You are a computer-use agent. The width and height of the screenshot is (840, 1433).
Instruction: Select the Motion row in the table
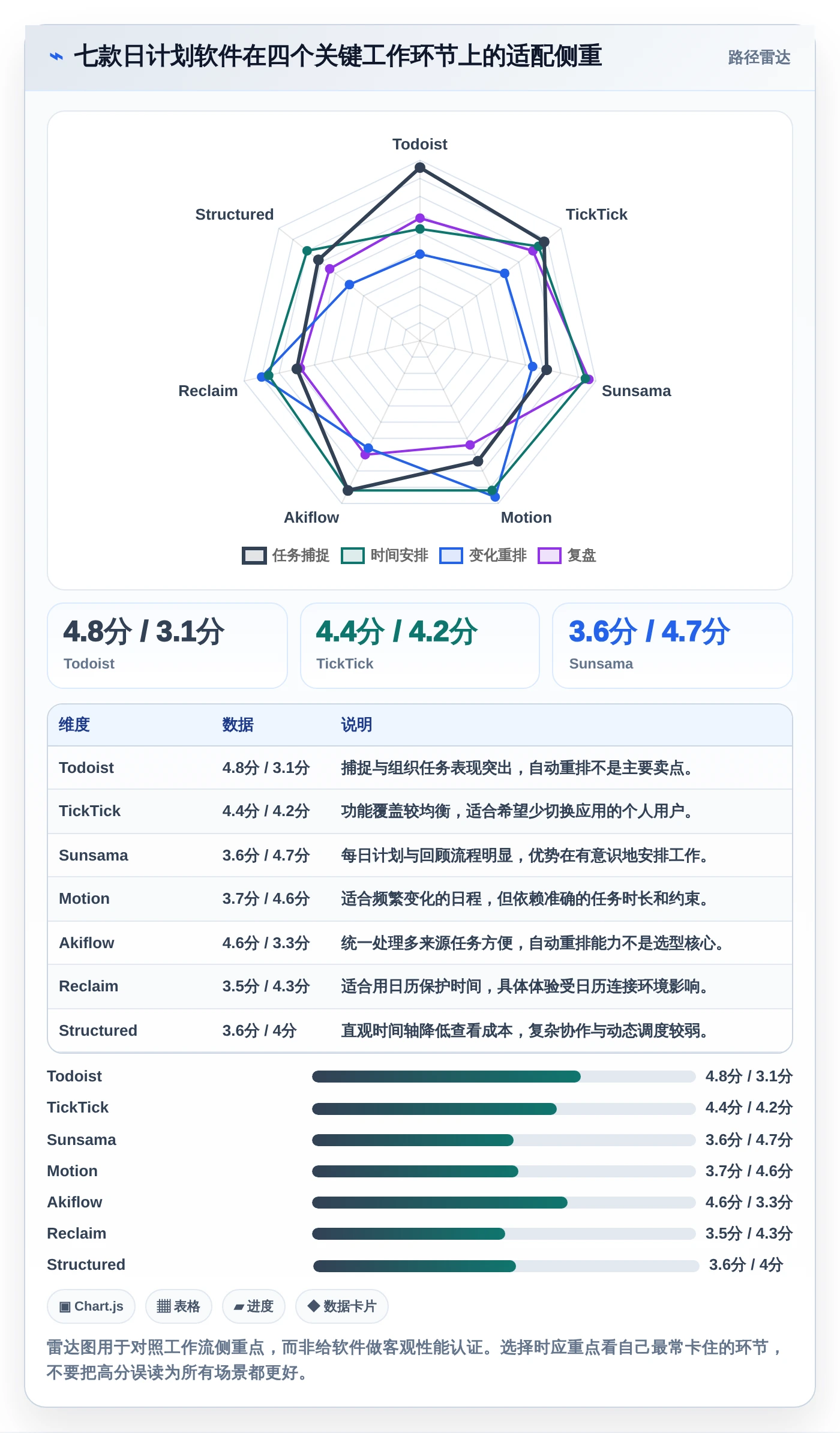[x=420, y=899]
